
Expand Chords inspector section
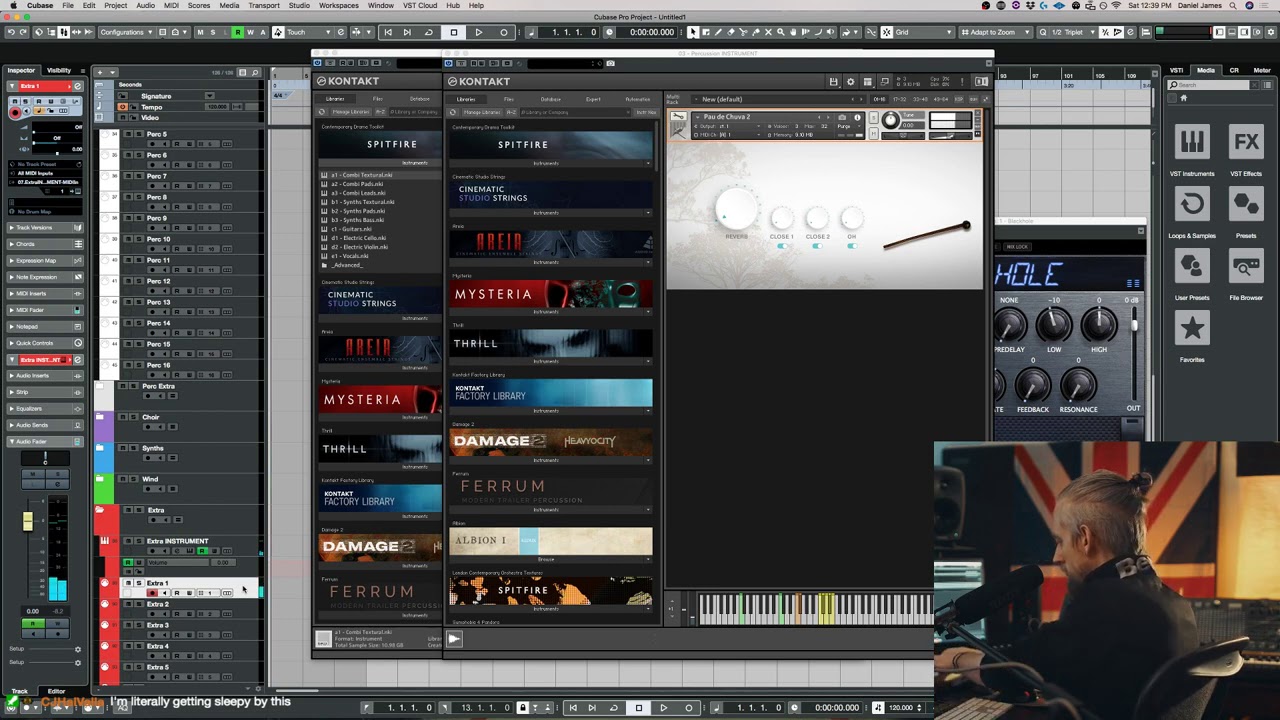tap(43, 244)
